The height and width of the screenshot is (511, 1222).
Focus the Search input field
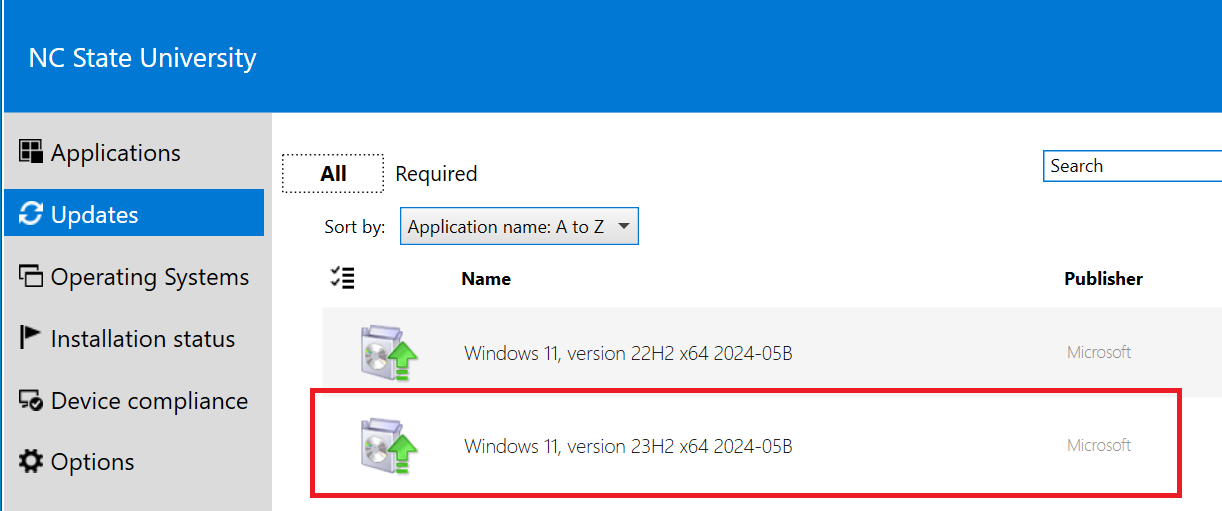(1132, 166)
